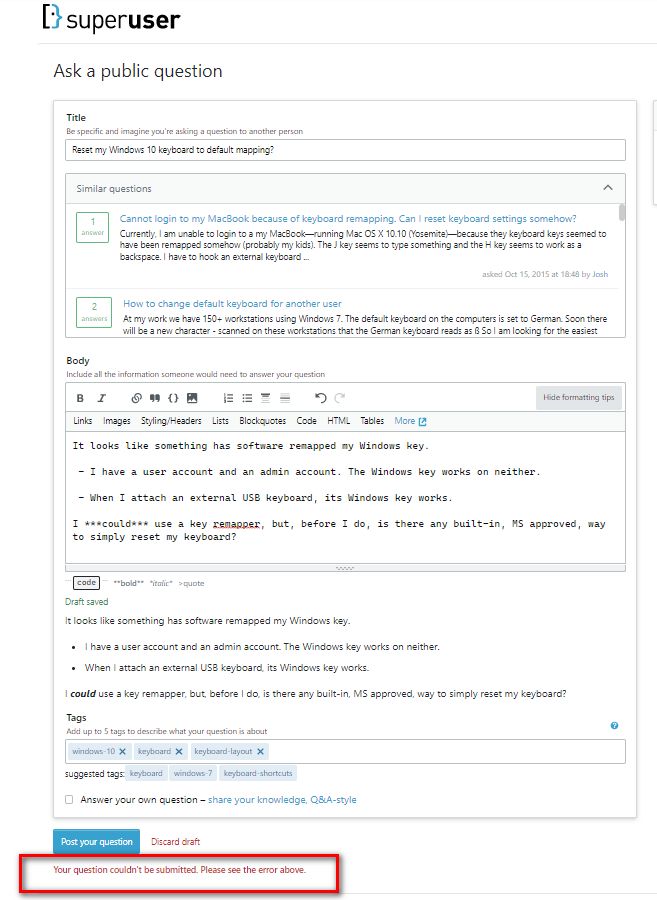Open the Lists formatting tip tab
Screen dimensions: 657x900
click(220, 421)
